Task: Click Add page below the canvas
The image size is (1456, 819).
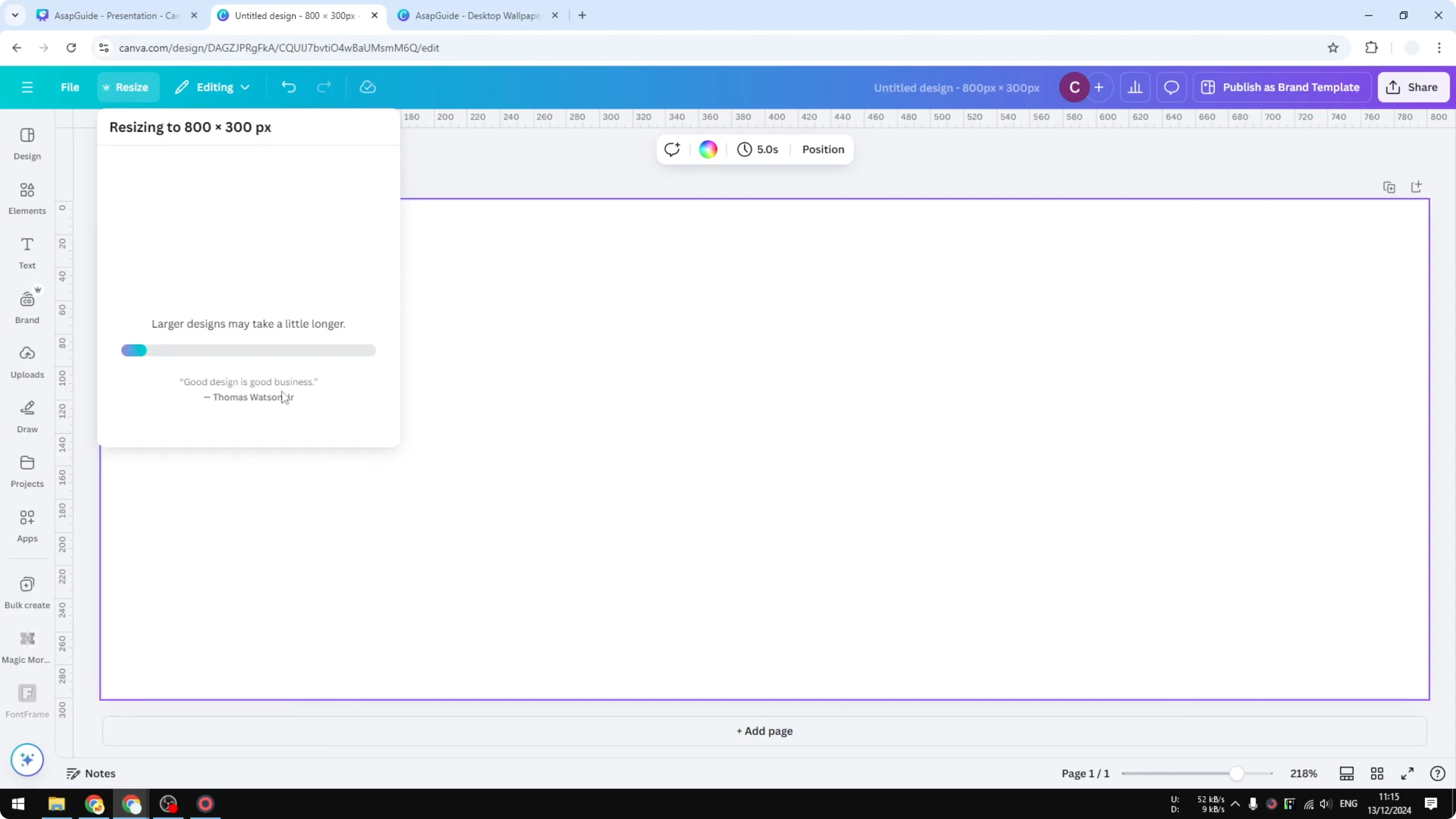Action: (764, 731)
